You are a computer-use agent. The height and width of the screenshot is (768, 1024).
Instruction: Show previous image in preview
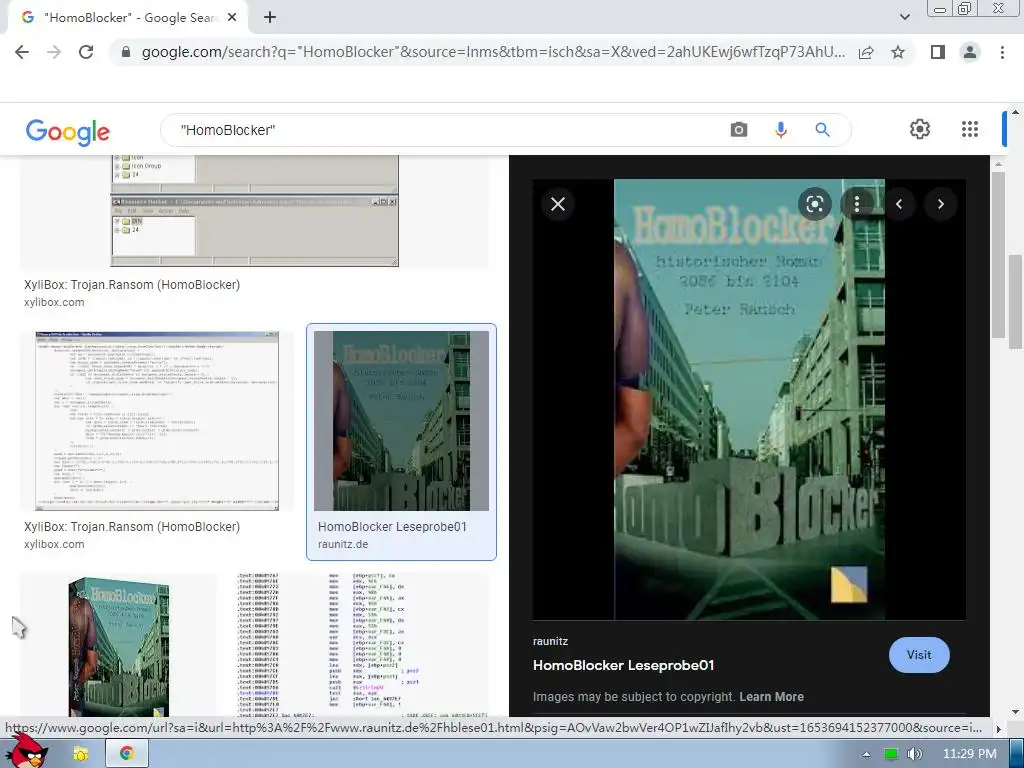[899, 204]
